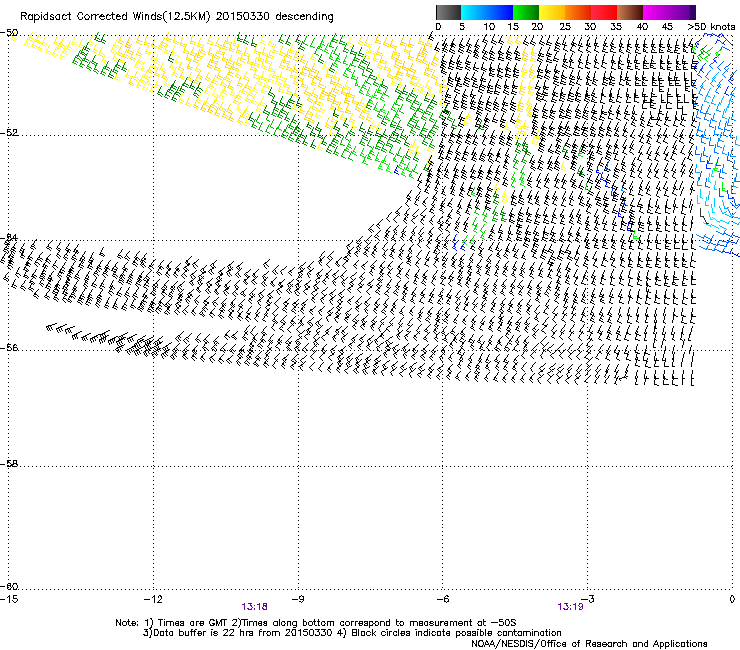740x650 pixels.
Task: Click the '>50 knots' legend label
Action: [x=711, y=27]
